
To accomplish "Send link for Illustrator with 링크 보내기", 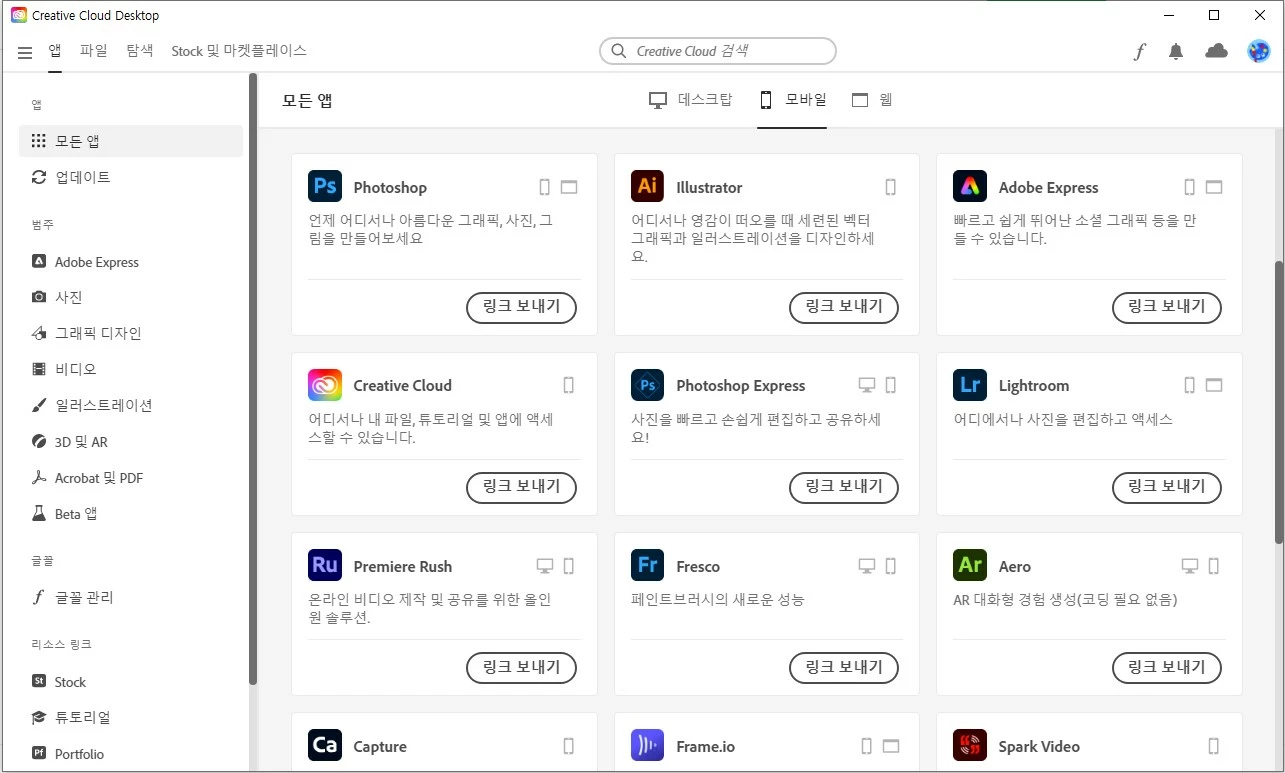I will click(x=844, y=308).
